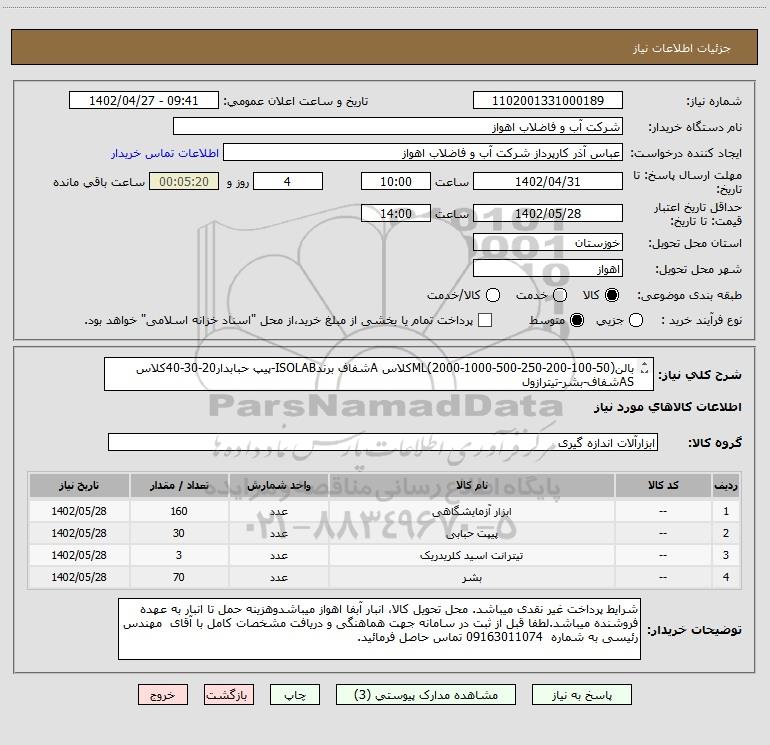770x745 pixels.
Task: Click the توضیحات خریدار text area
Action: (x=379, y=629)
